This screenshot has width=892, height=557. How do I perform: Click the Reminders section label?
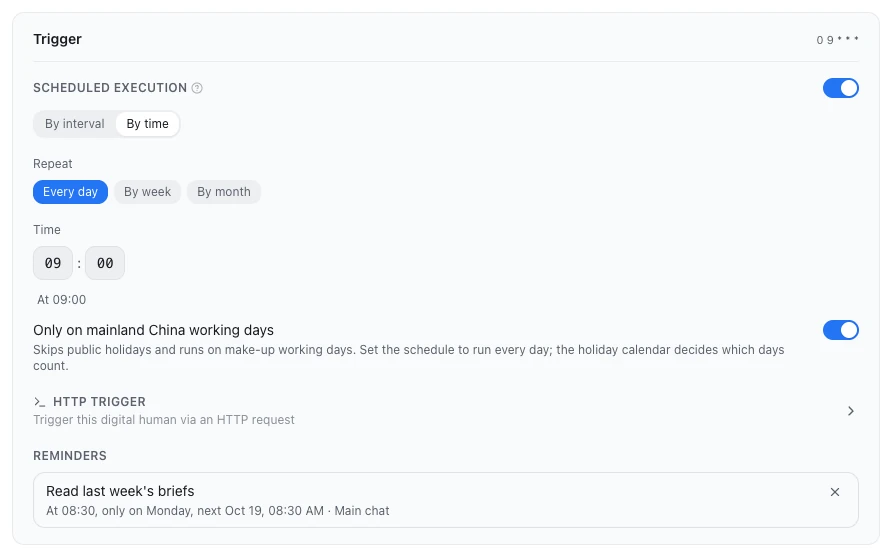70,456
